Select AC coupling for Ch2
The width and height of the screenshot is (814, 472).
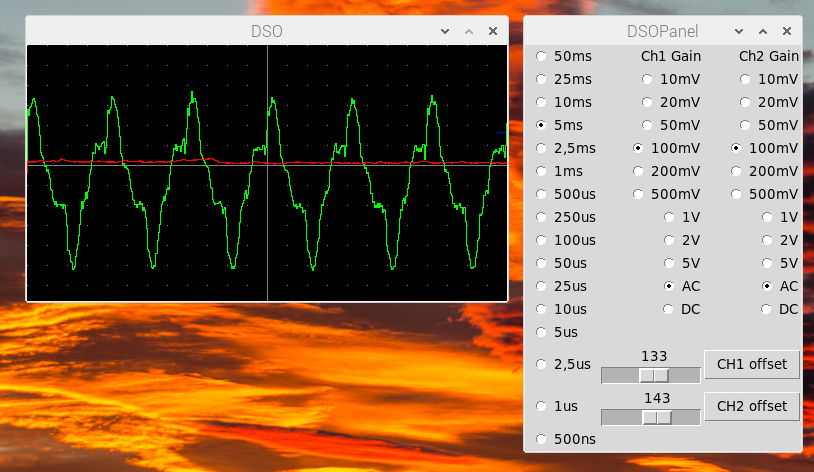click(x=780, y=286)
